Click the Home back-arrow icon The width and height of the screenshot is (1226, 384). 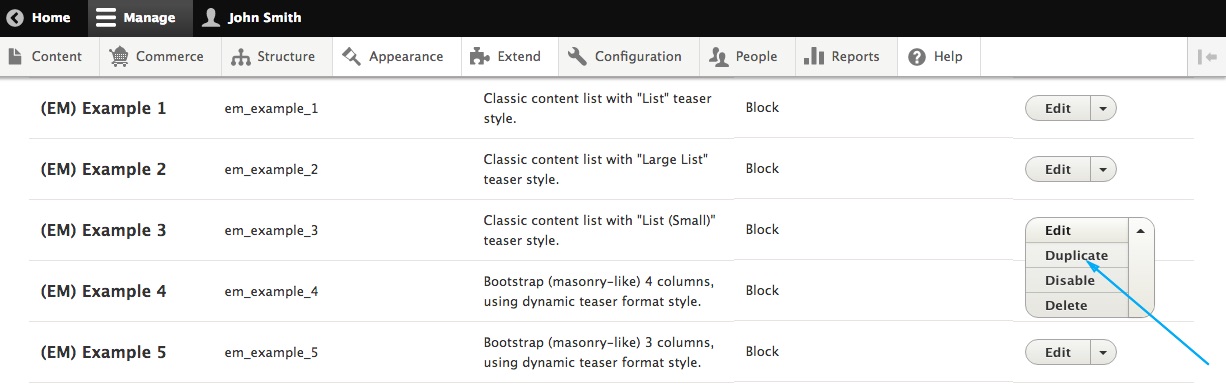click(x=15, y=17)
